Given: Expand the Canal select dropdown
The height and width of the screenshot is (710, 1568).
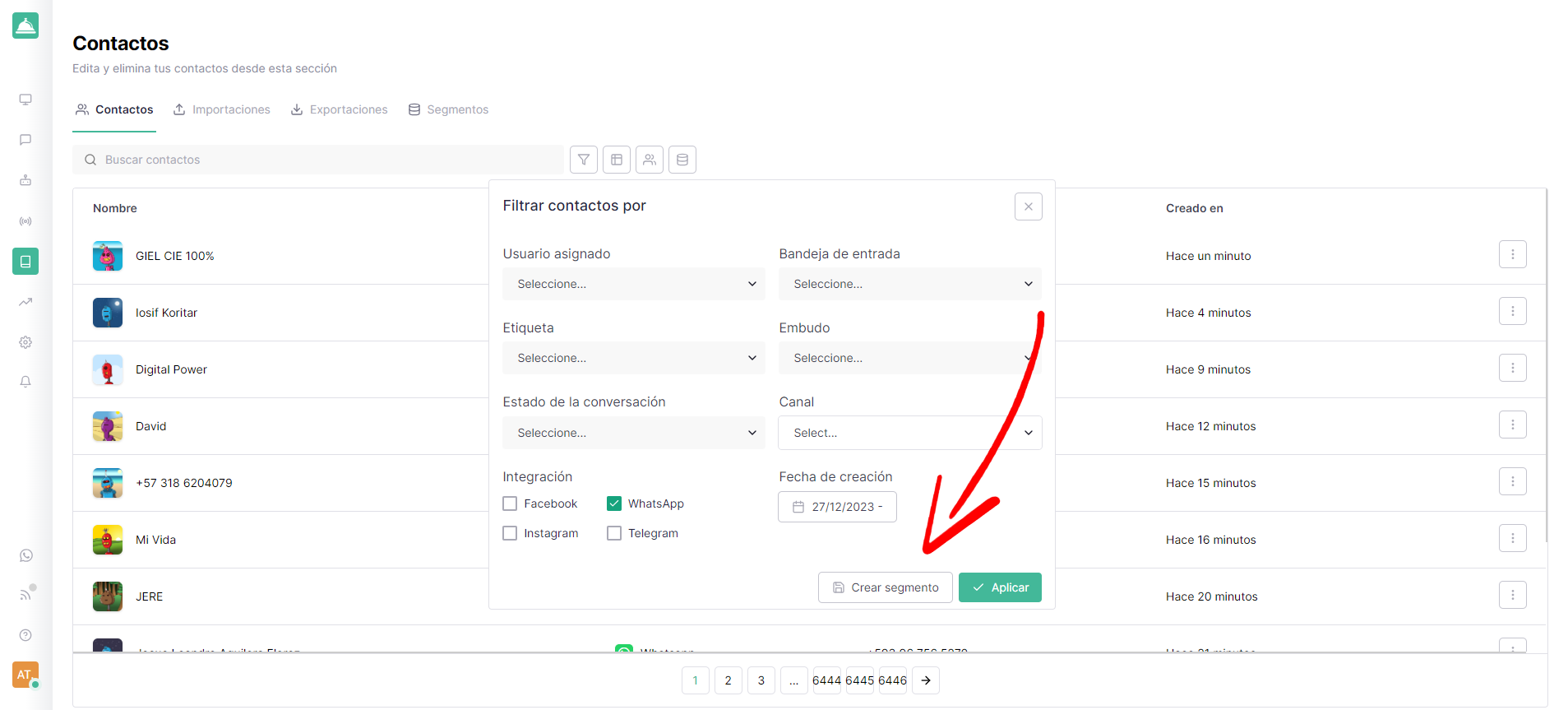Looking at the screenshot, I should click(x=910, y=433).
